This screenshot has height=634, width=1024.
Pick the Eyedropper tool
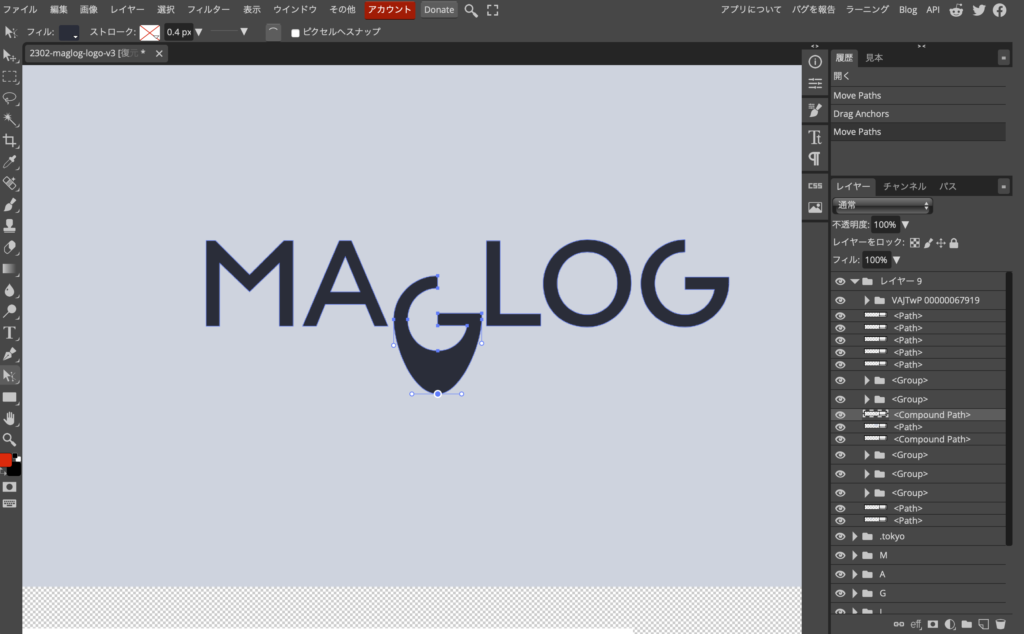(10, 162)
